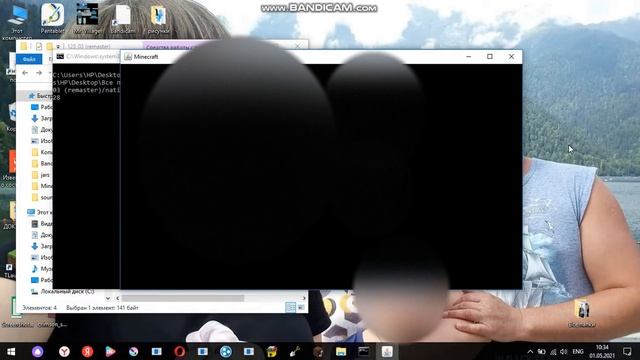This screenshot has height=360, width=640.
Task: Minimize the Minecraft window
Action: pos(469,57)
